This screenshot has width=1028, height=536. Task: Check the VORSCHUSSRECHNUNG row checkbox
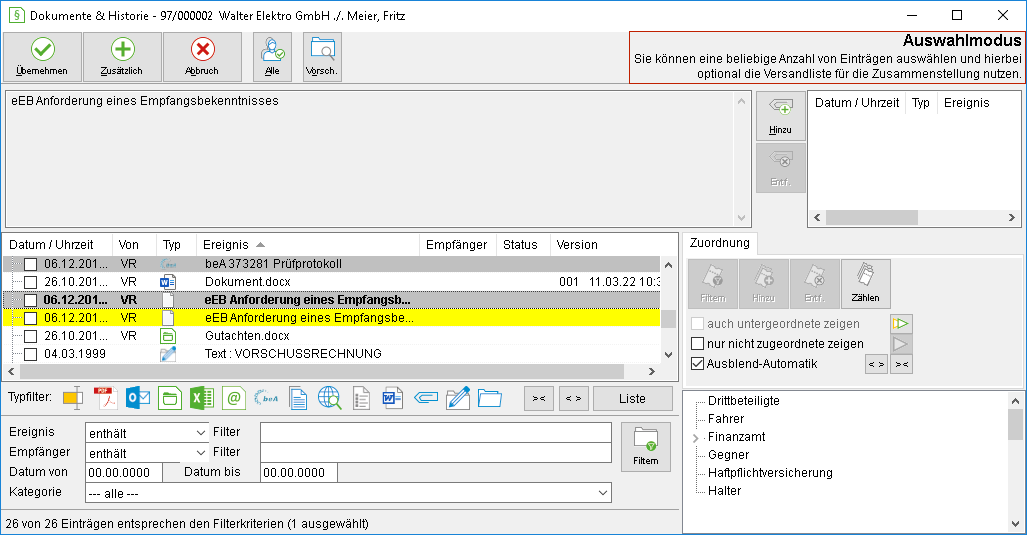(30, 354)
